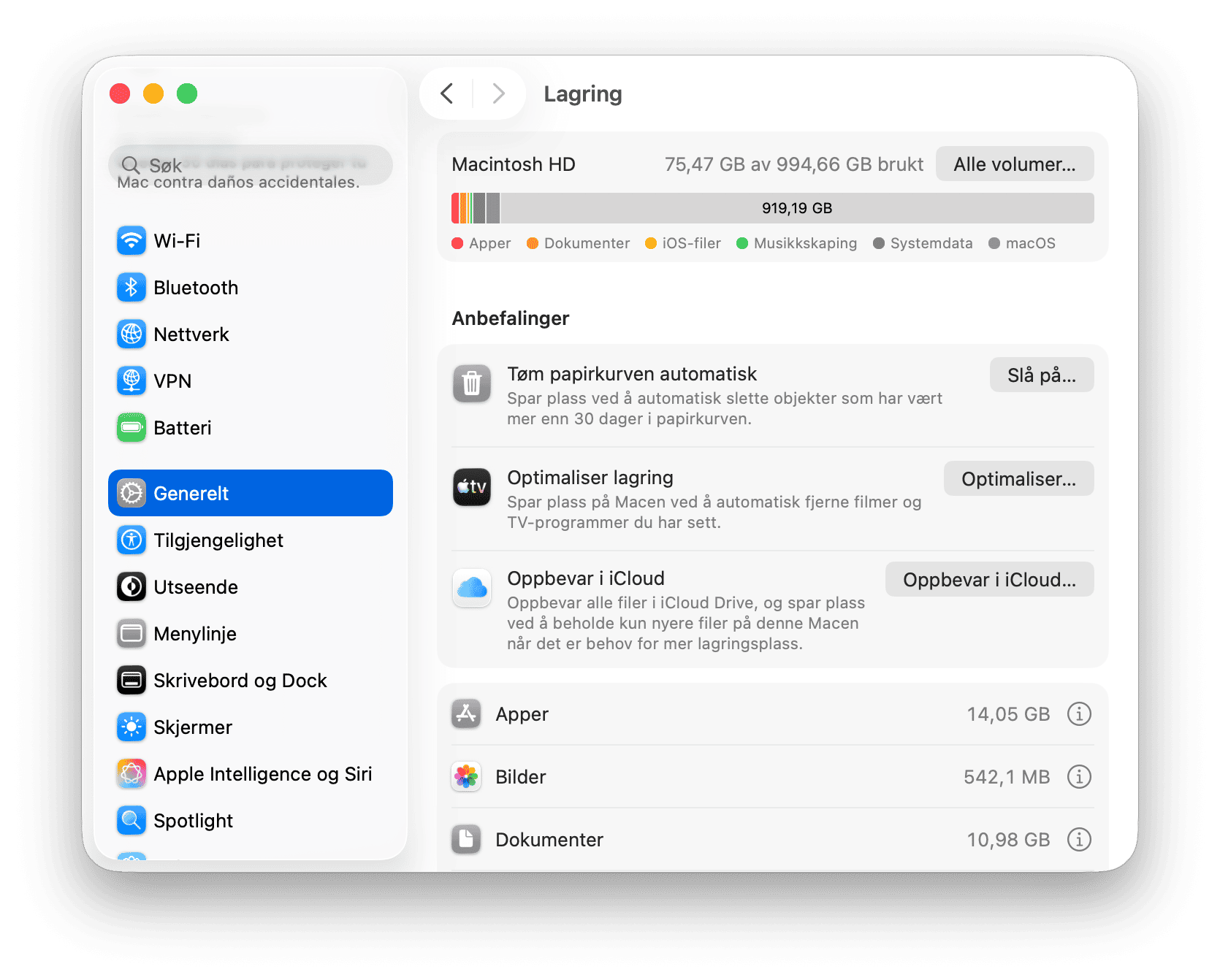
Task: Go to Skrivebord og Dock
Action: click(x=240, y=681)
